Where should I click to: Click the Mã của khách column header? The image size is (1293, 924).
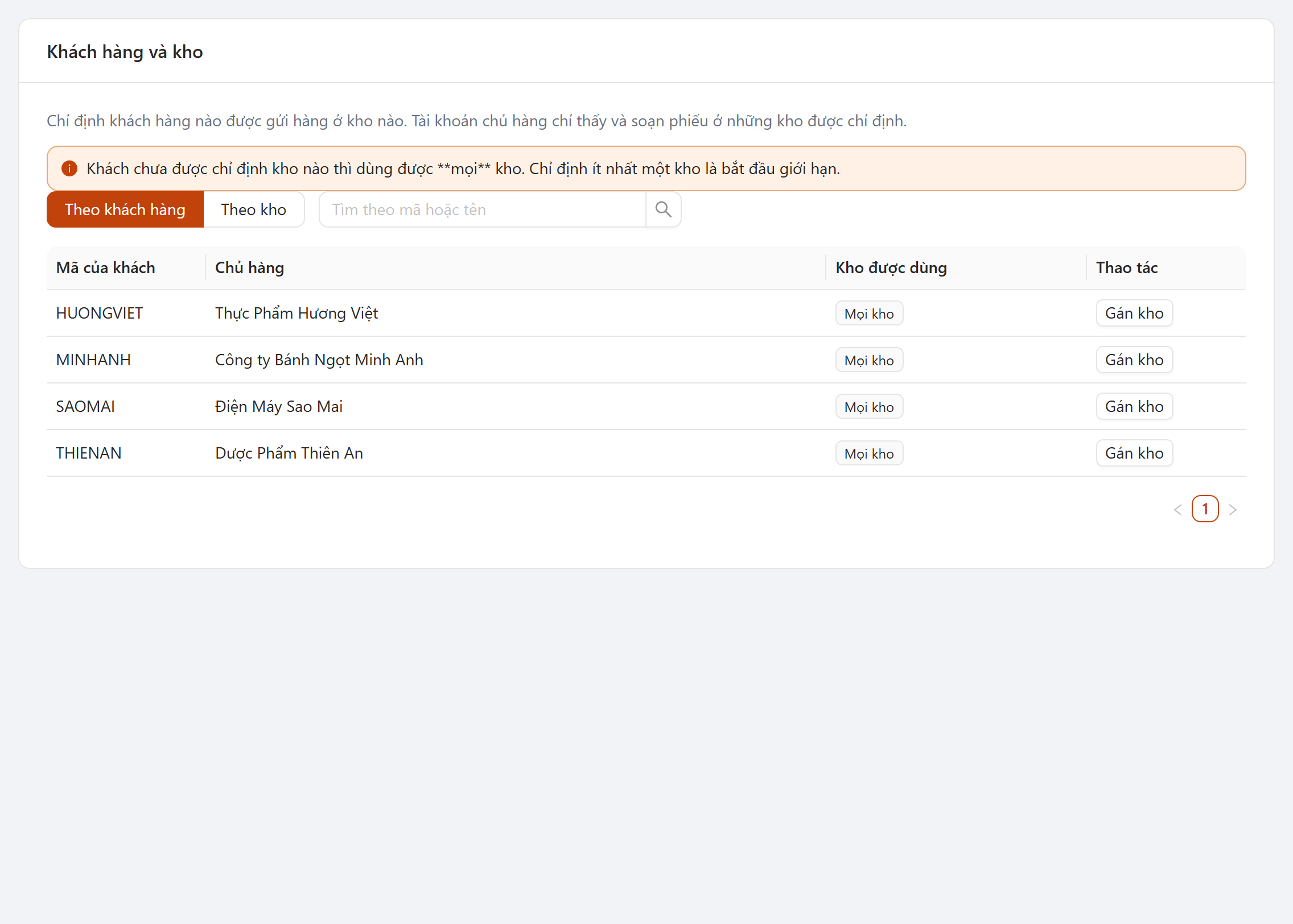click(x=126, y=267)
